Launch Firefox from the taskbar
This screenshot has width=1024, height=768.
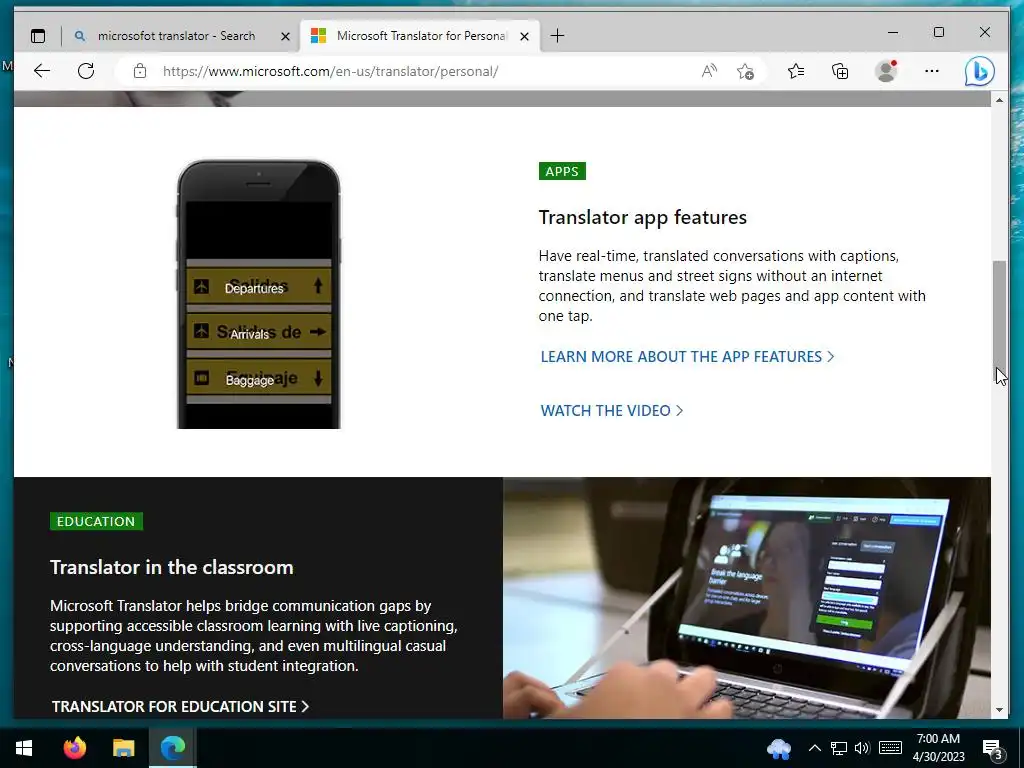(x=74, y=748)
